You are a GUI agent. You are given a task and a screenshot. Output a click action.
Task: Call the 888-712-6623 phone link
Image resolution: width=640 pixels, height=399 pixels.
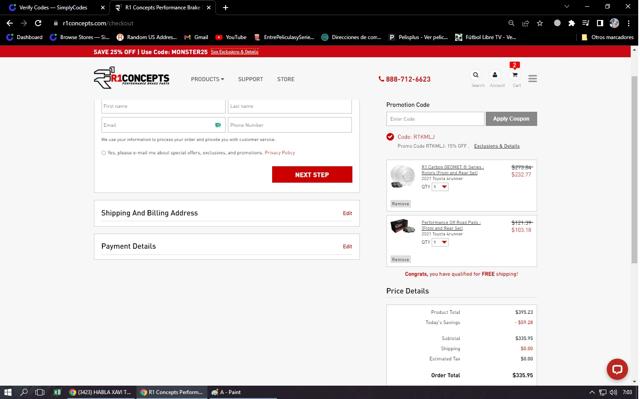404,79
